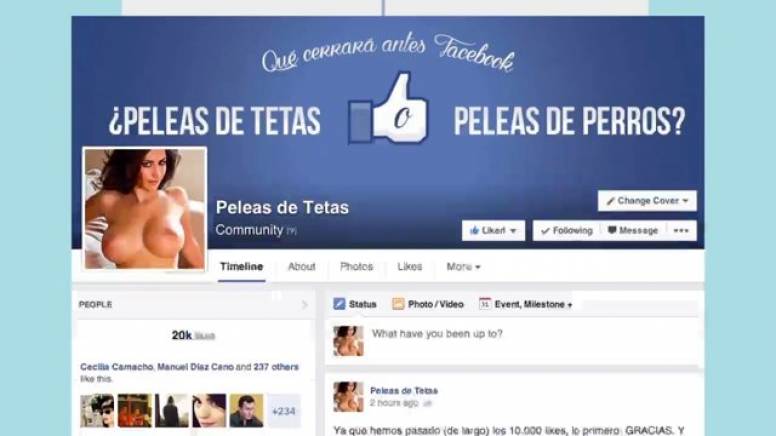Toggle the Following checkmark button
This screenshot has width=776, height=436.
tap(567, 231)
